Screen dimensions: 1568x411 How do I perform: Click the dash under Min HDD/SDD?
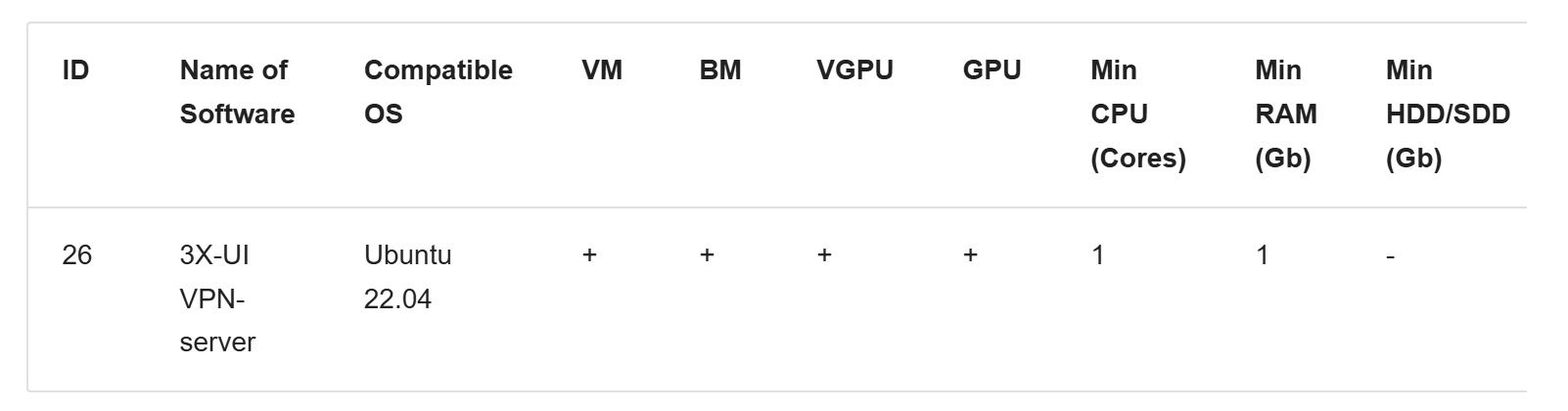tap(1391, 256)
